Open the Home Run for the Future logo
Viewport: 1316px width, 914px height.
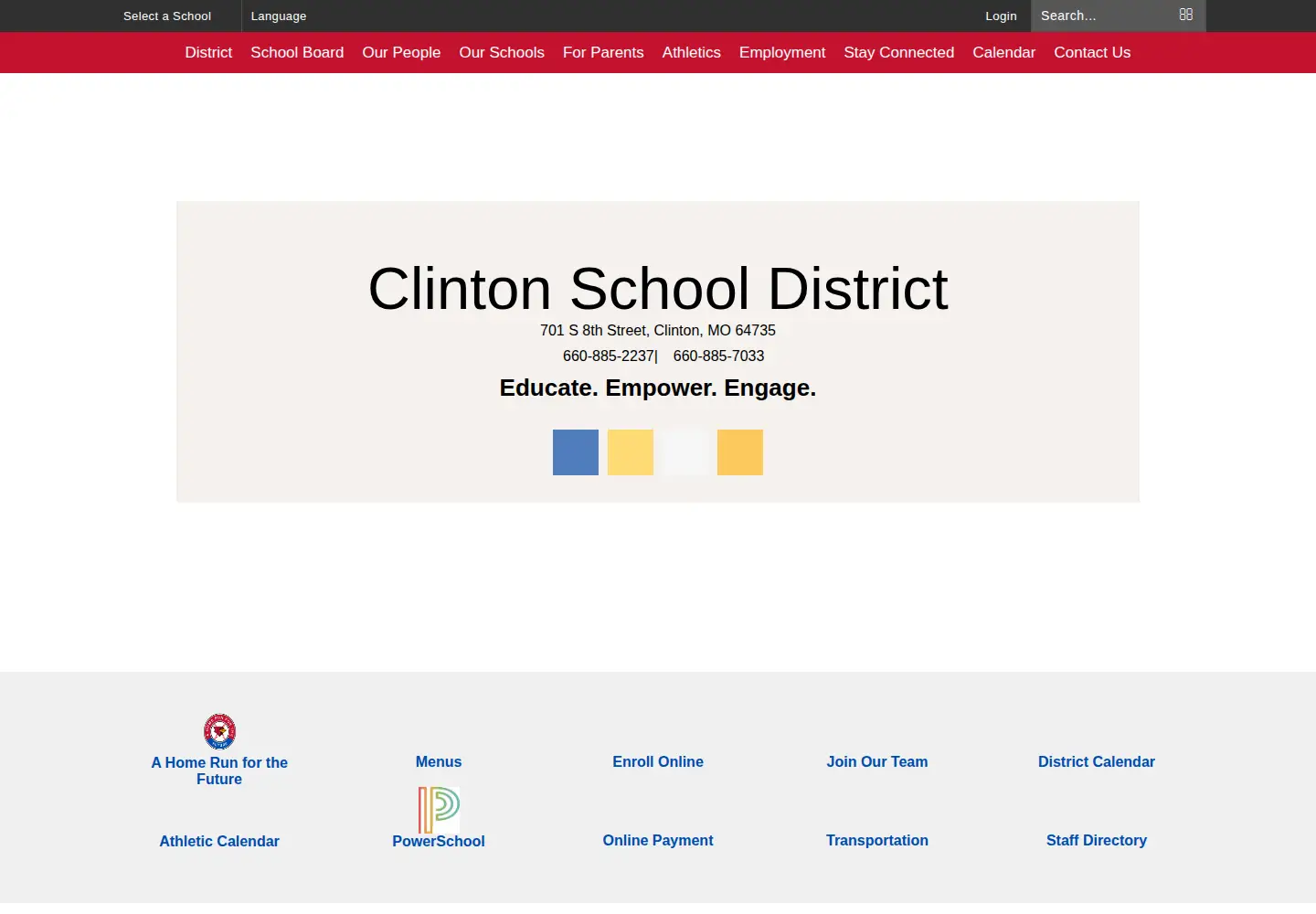219,731
